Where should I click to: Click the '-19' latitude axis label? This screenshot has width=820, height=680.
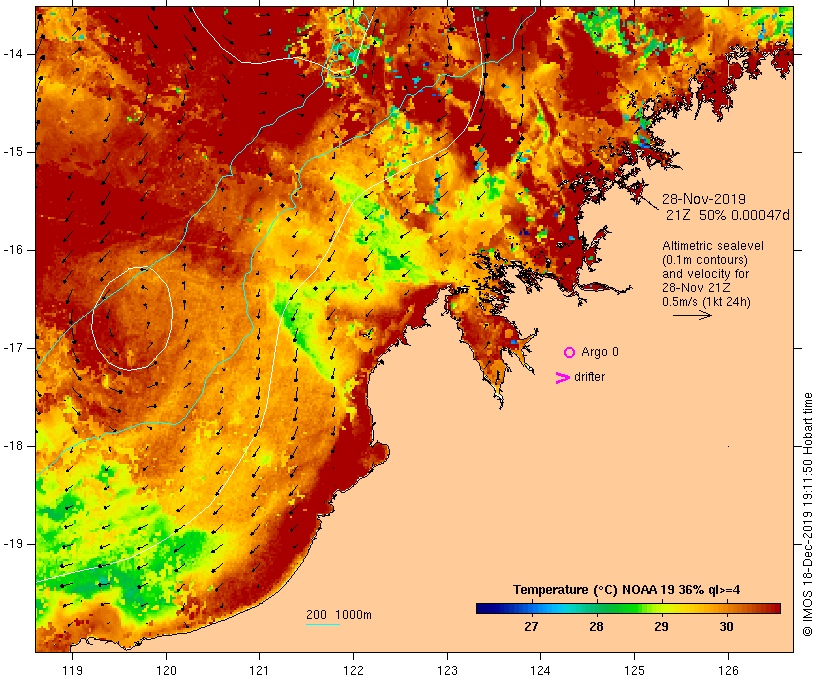click(12, 544)
